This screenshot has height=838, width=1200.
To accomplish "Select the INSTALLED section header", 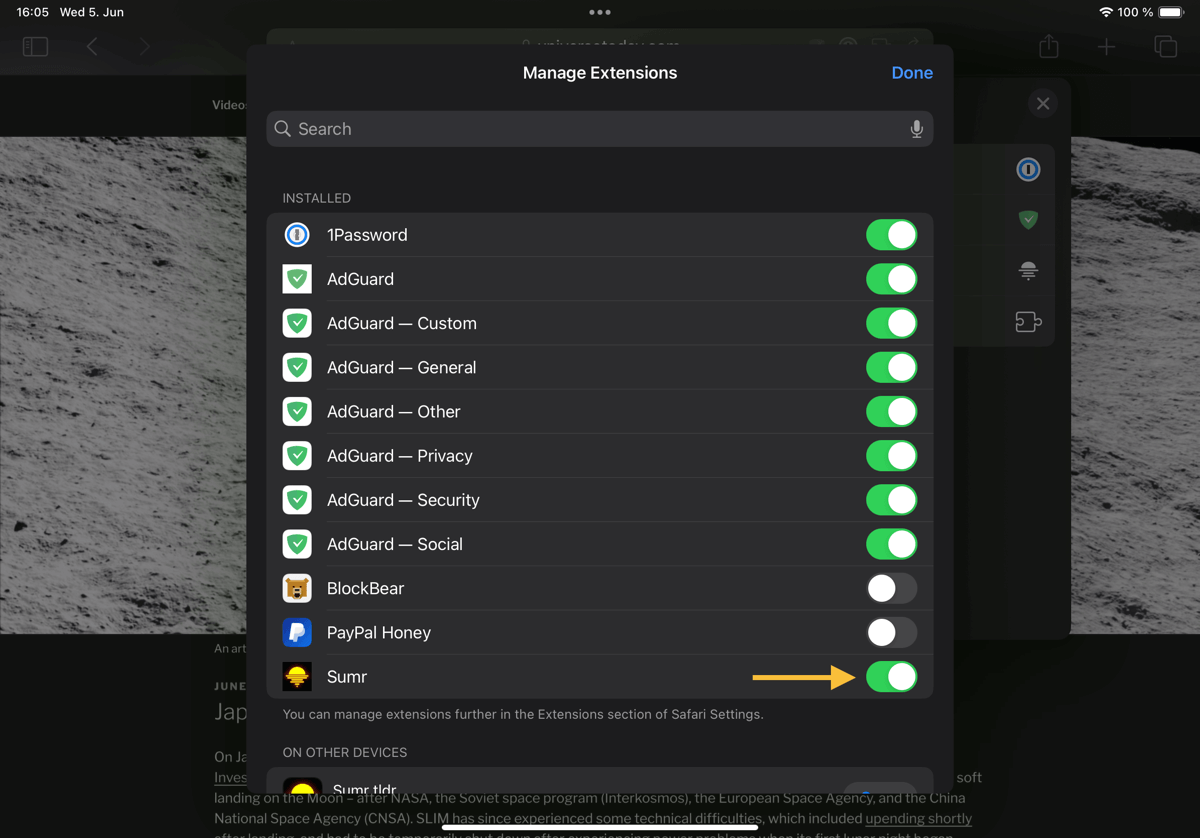I will point(317,198).
